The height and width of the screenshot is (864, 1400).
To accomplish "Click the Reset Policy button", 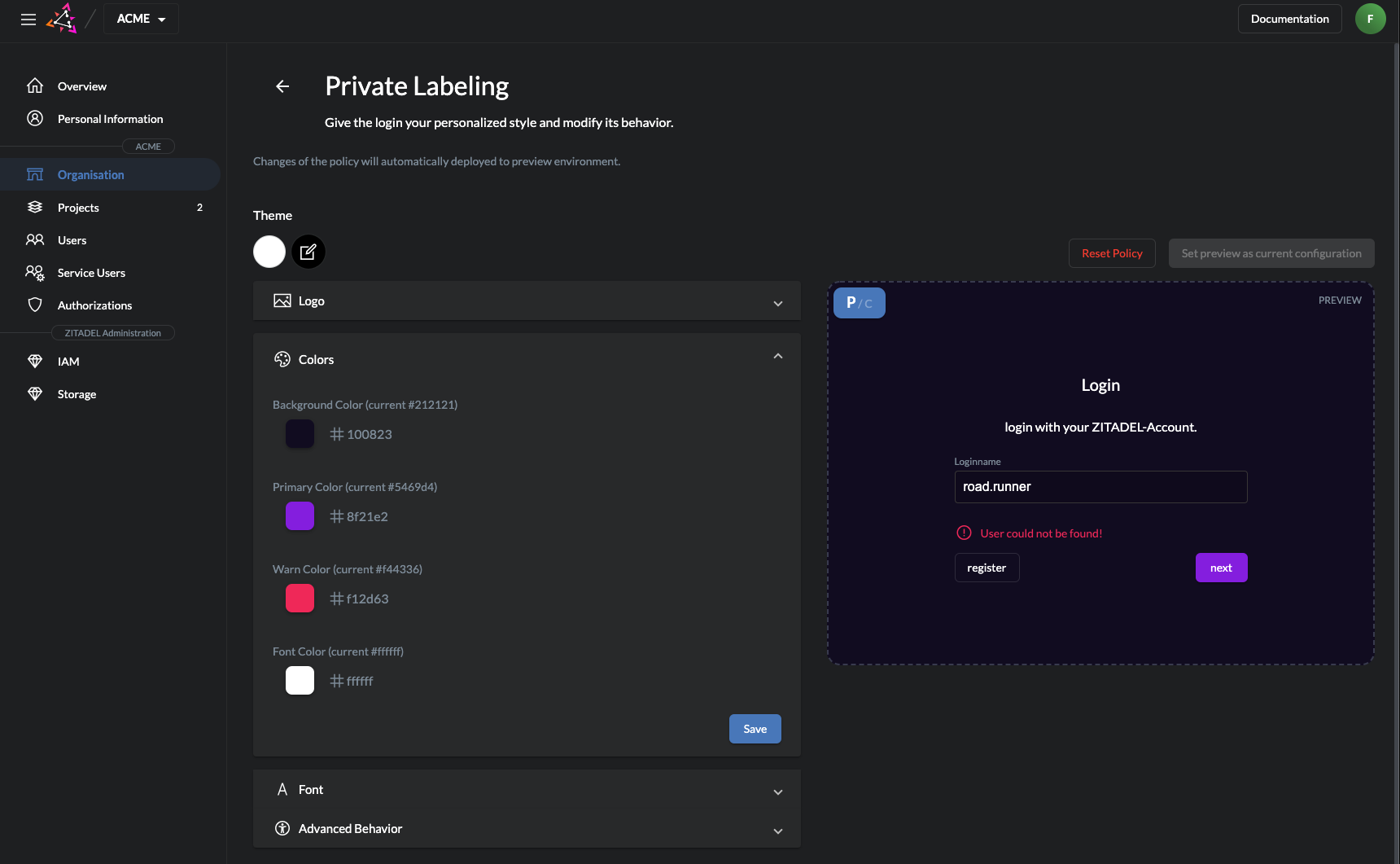I will (x=1112, y=253).
